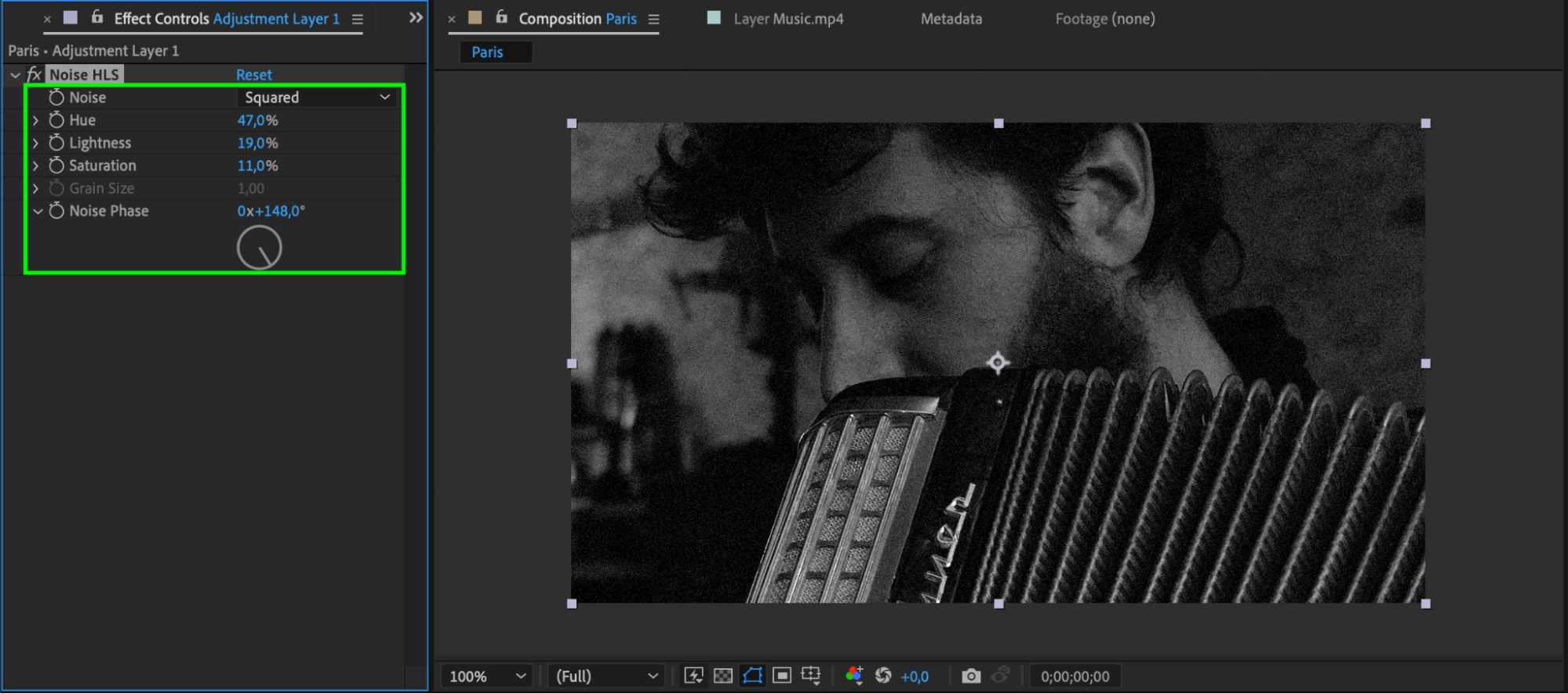Toggle mask and shape path visibility
1568x694 pixels.
click(x=752, y=676)
